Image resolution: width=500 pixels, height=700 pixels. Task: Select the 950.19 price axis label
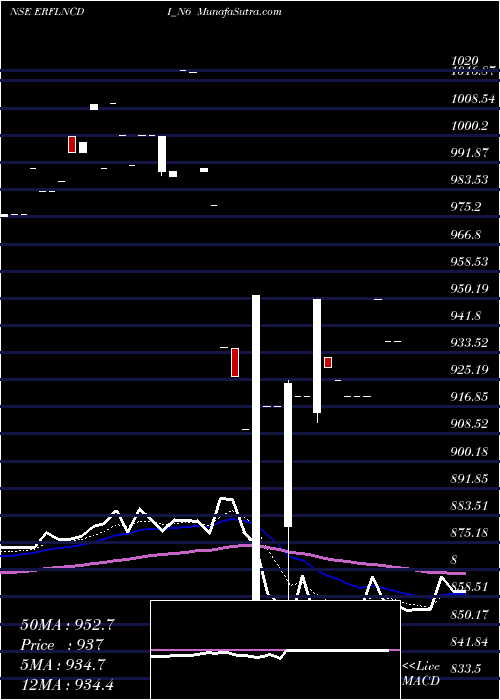coord(469,289)
